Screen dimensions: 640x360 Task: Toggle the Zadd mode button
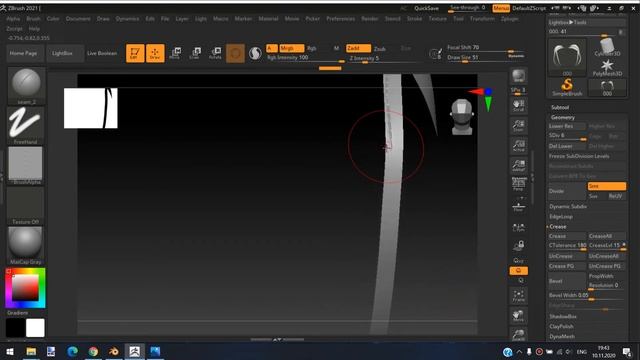coord(358,49)
